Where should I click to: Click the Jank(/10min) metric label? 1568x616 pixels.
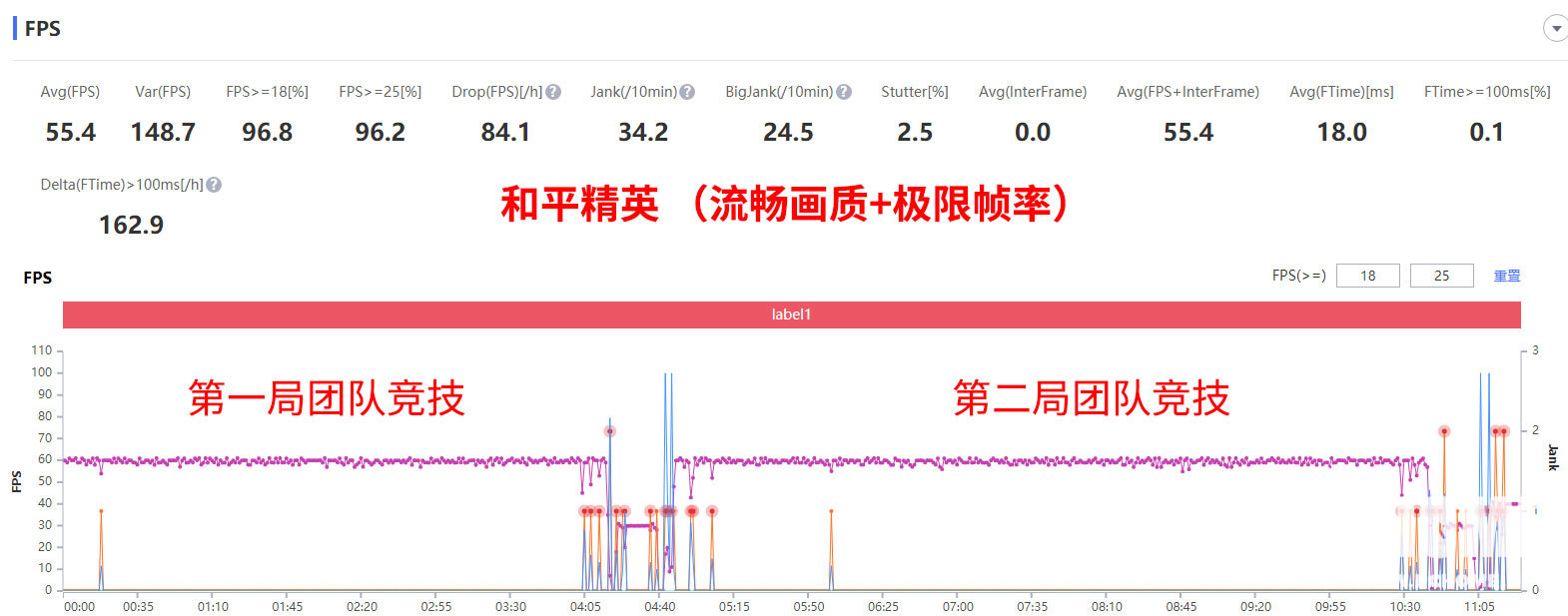tap(633, 92)
